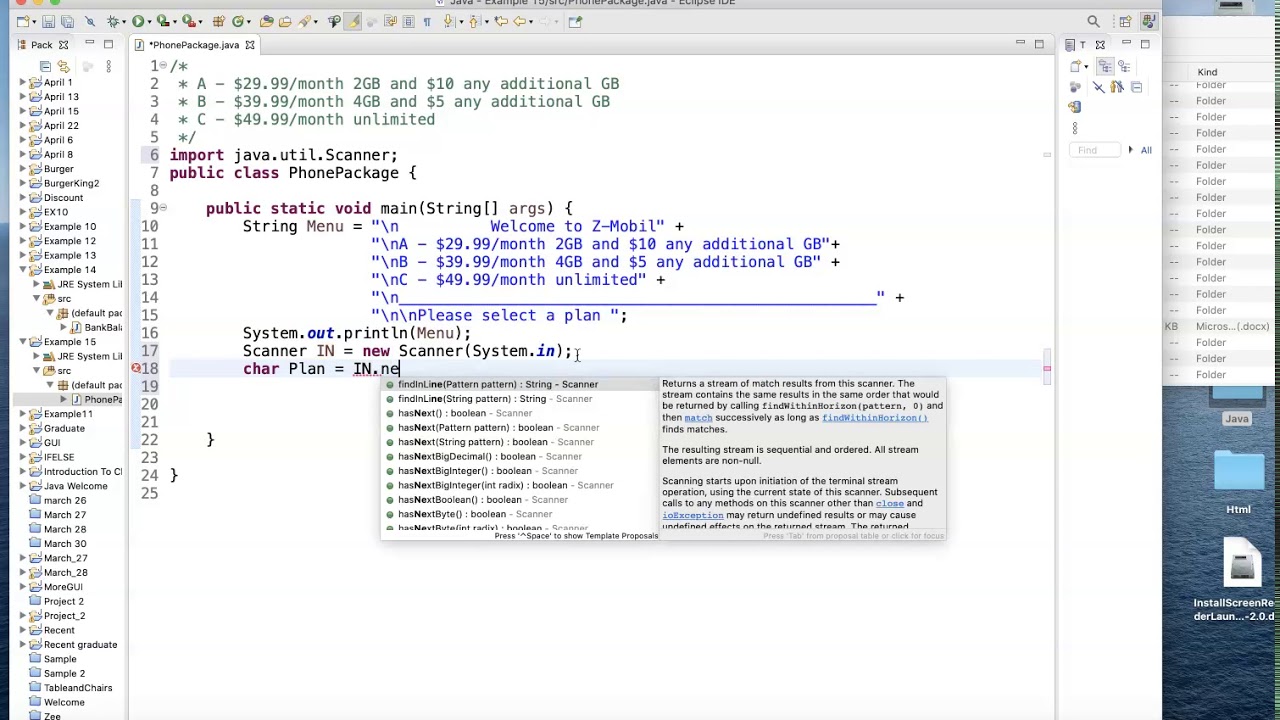
Task: Follow the match link in javadoc
Action: pyautogui.click(x=698, y=418)
